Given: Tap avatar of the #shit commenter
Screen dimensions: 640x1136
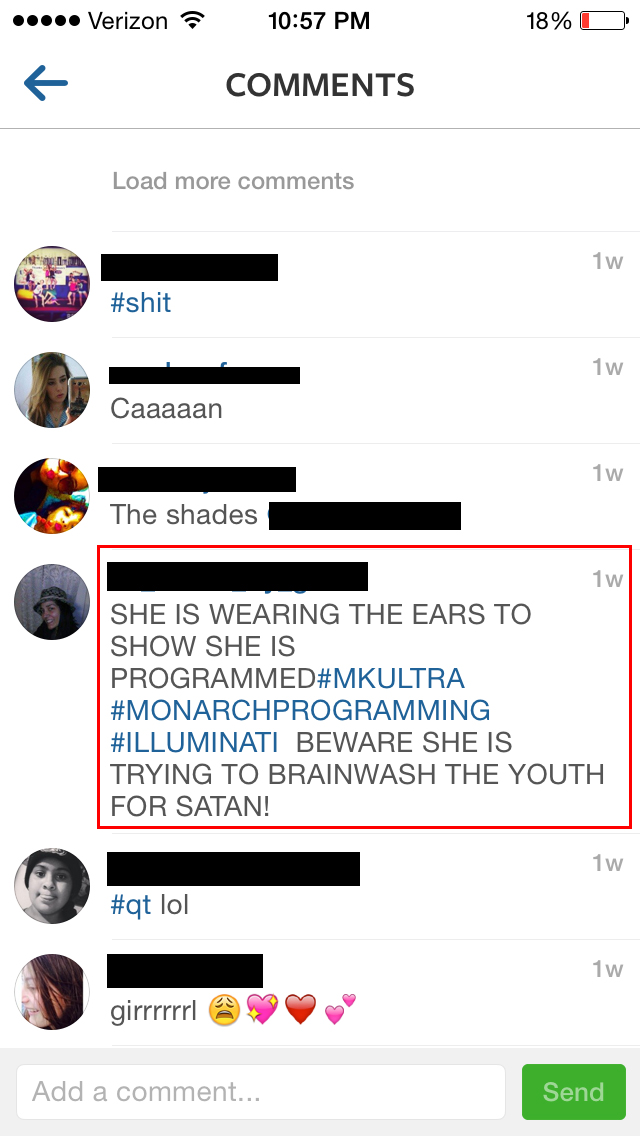Looking at the screenshot, I should (51, 283).
